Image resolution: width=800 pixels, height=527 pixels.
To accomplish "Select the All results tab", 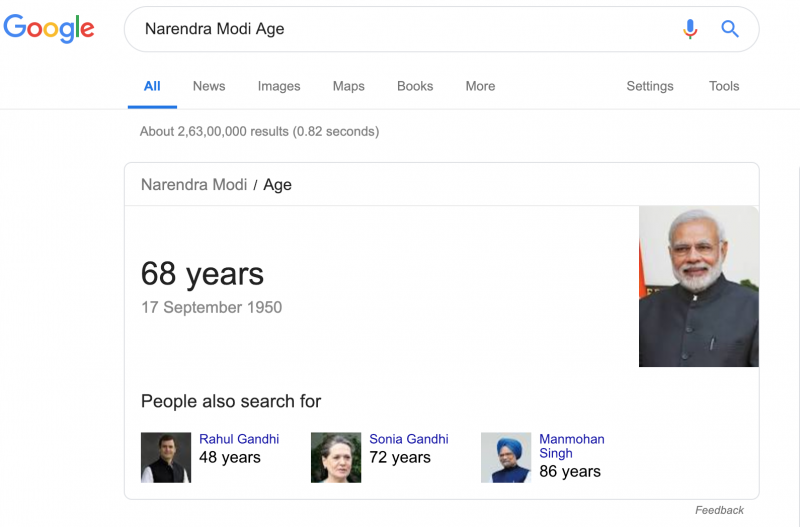I will click(x=152, y=86).
